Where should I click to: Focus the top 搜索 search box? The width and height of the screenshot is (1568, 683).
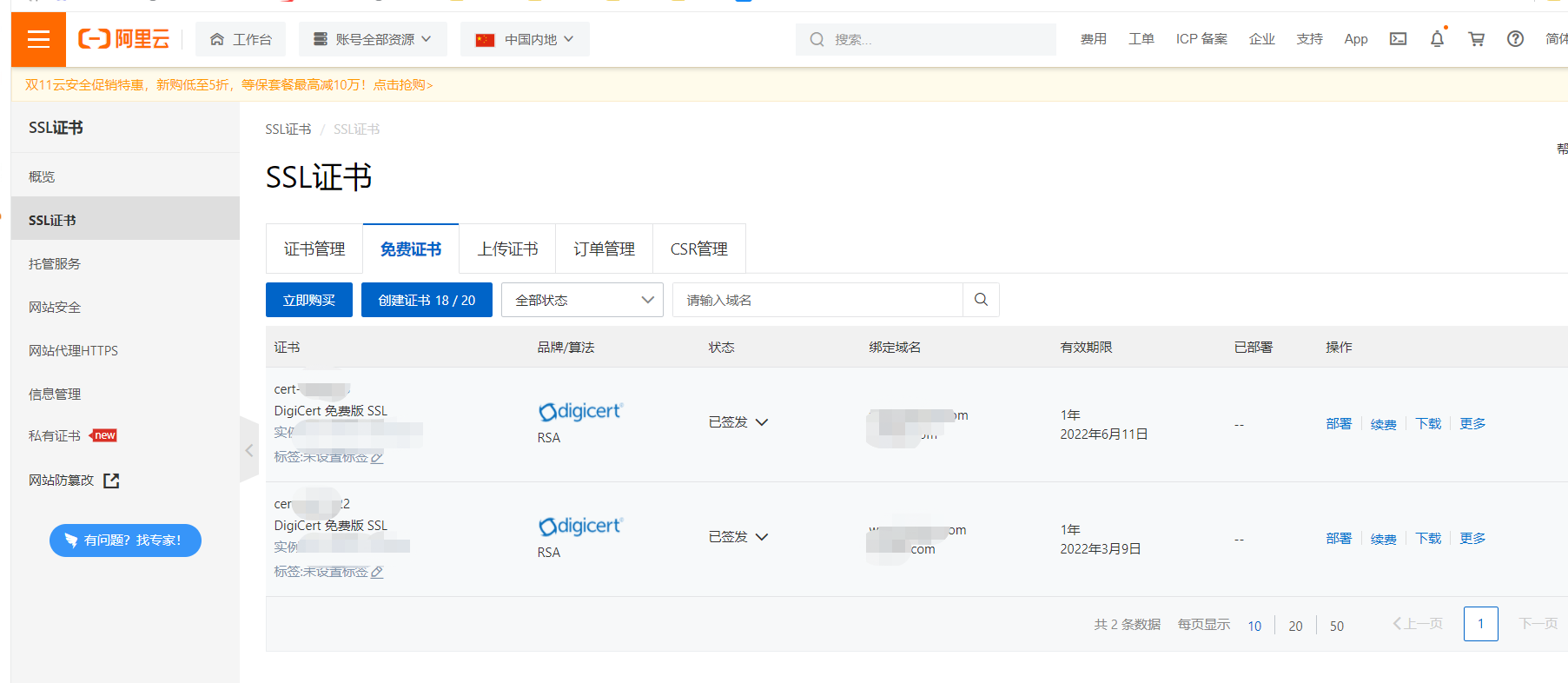click(926, 39)
